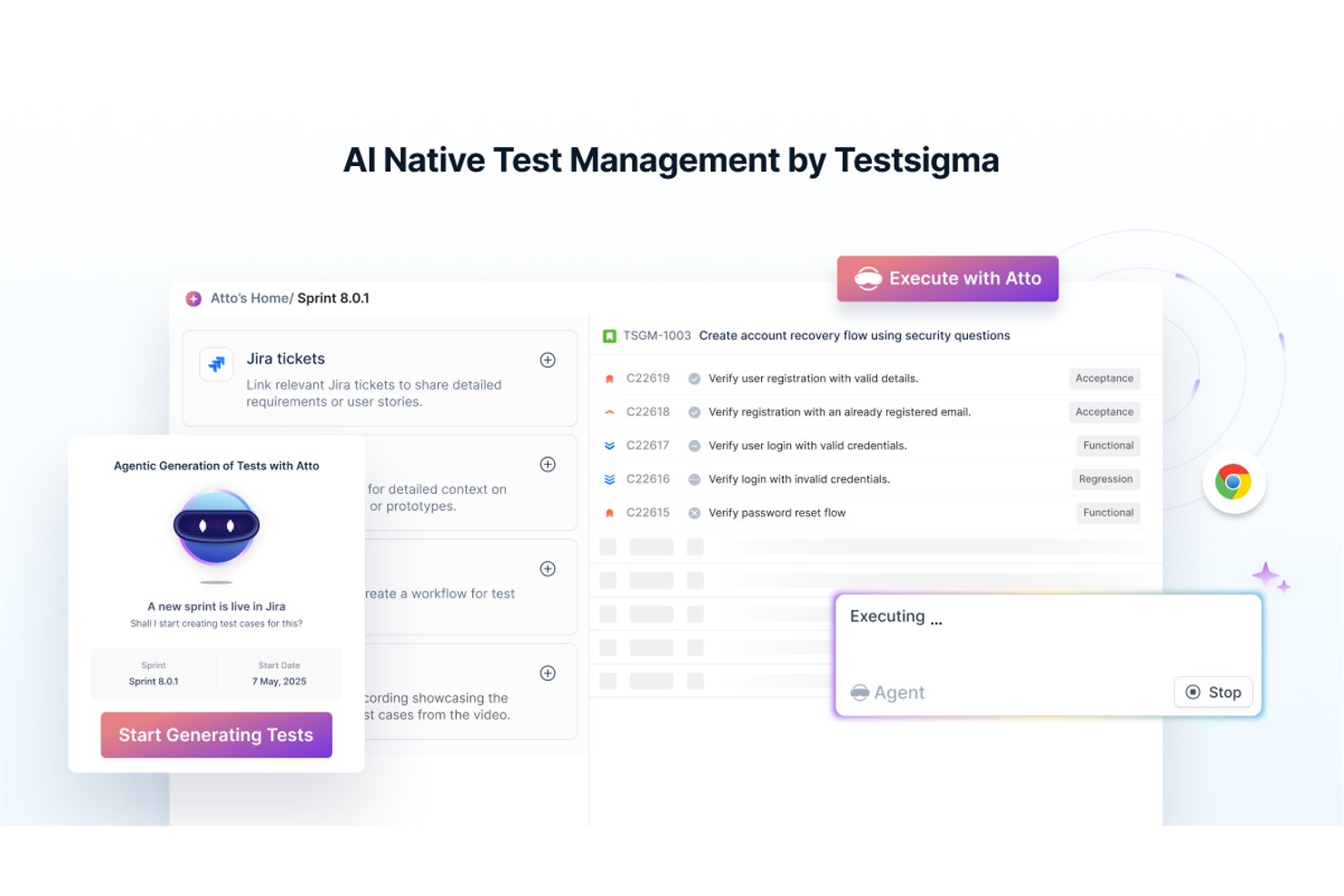Open test case ID C22618
1344x896 pixels.
(647, 412)
